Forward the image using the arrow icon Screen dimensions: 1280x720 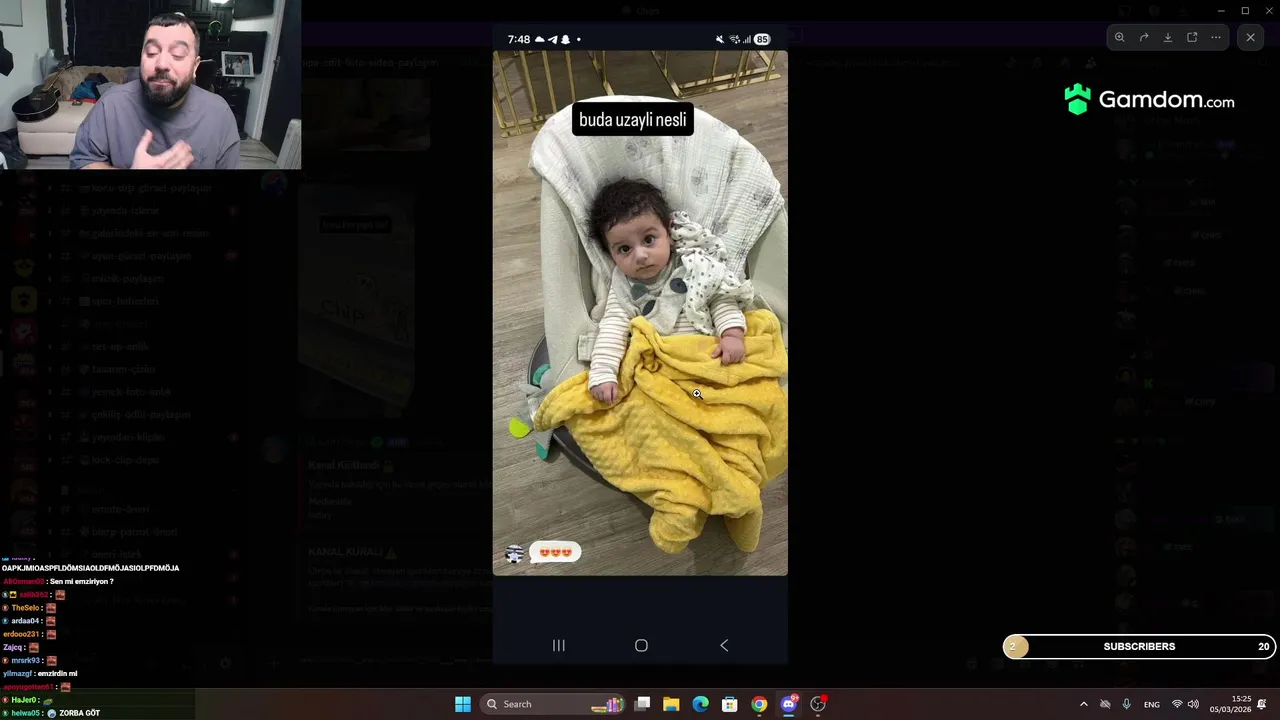pyautogui.click(x=1144, y=37)
